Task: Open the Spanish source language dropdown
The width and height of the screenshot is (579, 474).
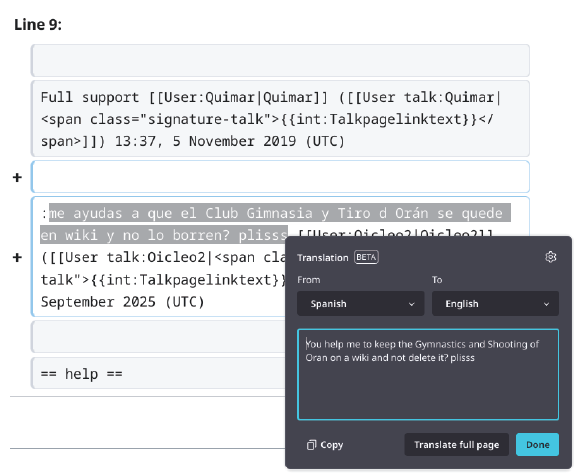Action: (360, 303)
